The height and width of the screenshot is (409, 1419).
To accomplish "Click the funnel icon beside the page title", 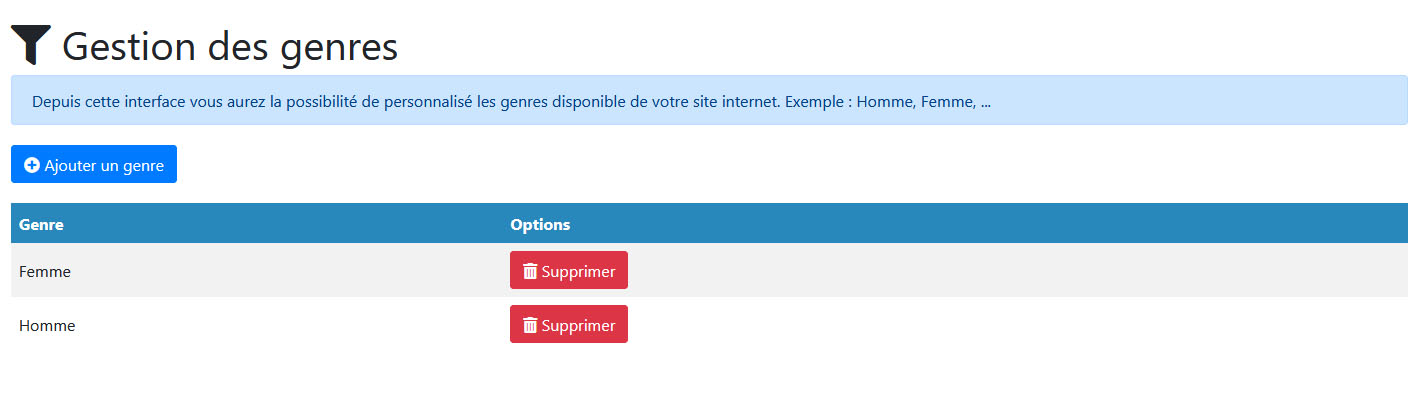I will tap(31, 45).
